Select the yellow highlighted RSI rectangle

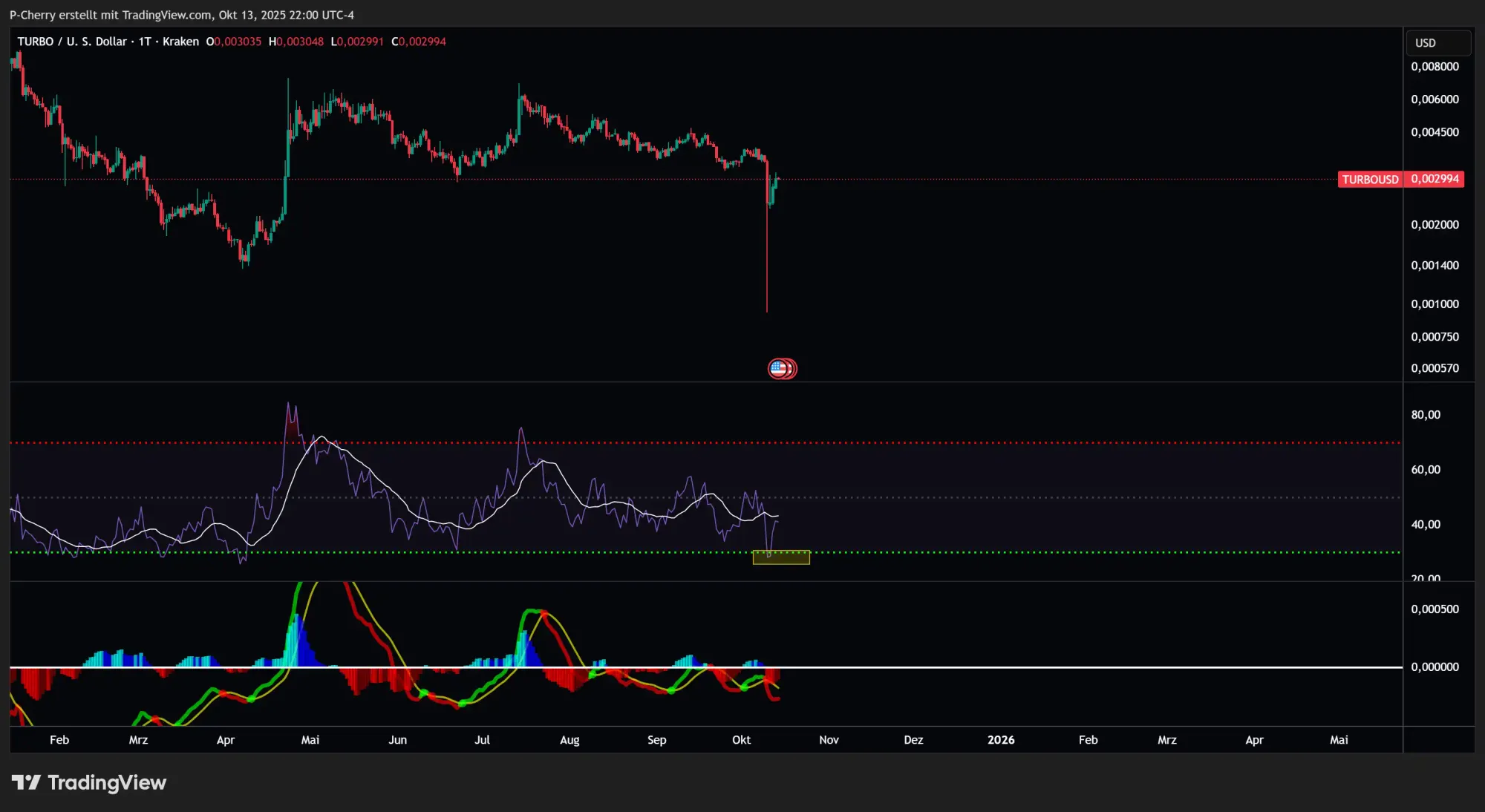[x=781, y=557]
